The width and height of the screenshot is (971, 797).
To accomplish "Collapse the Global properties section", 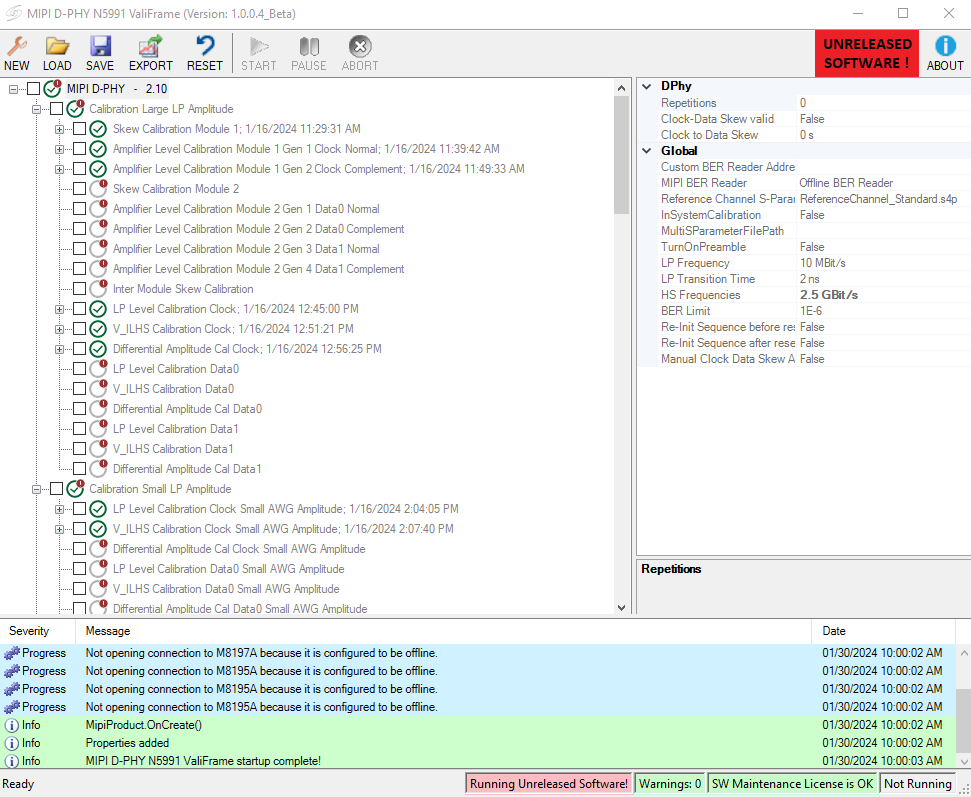I will click(646, 151).
